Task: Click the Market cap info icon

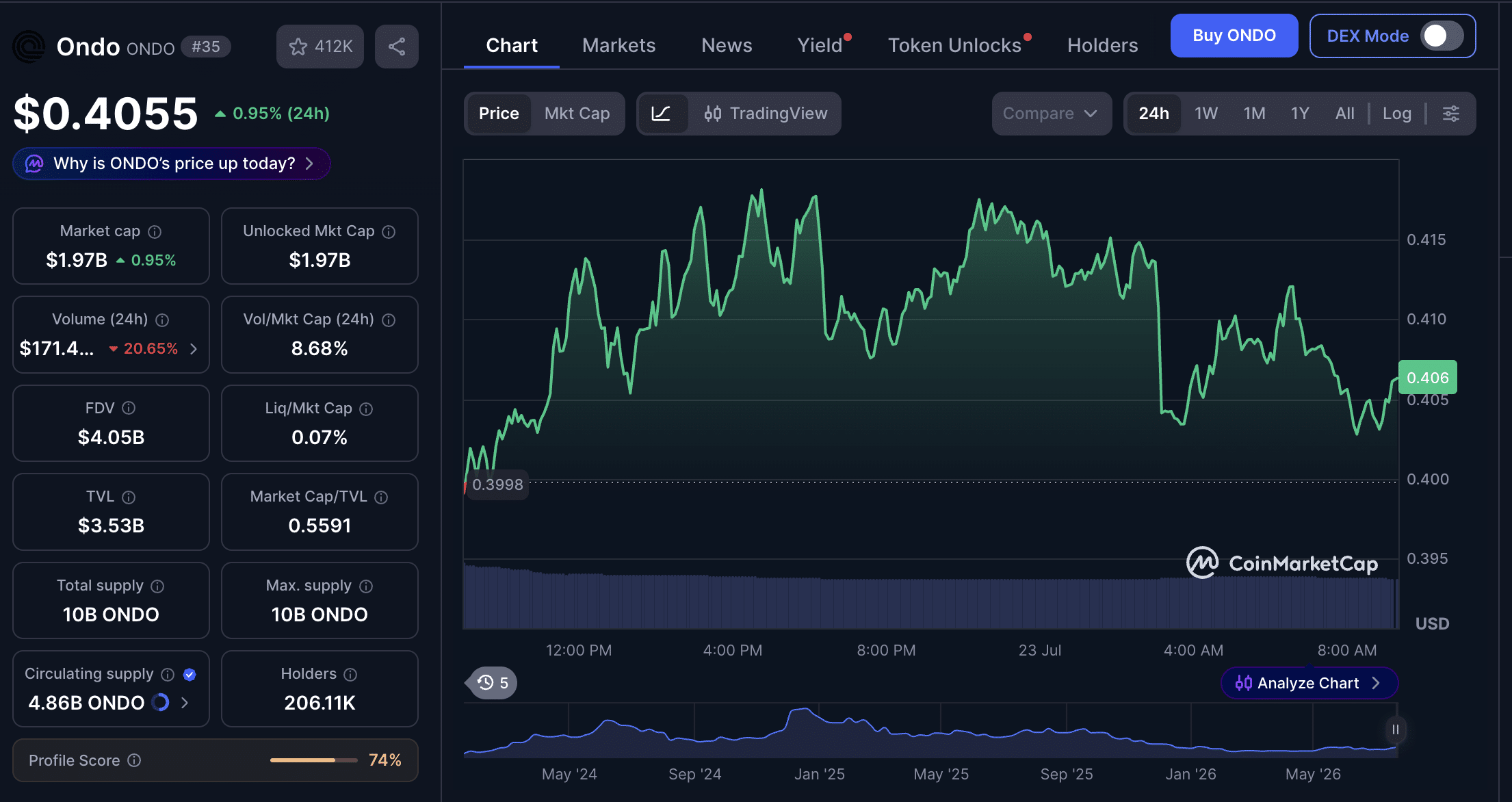Action: tap(155, 232)
